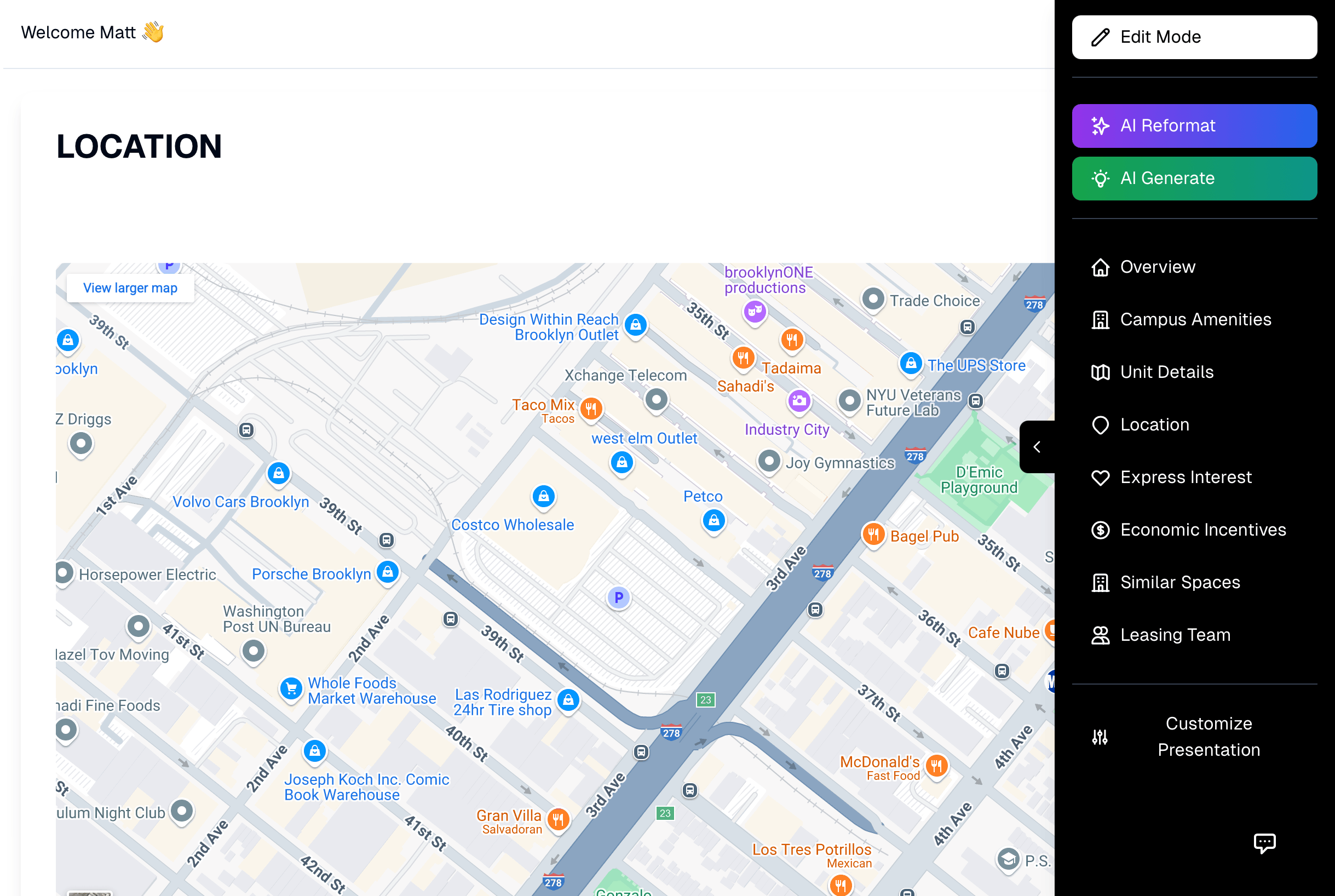Select the Xchange Telecom marker

[657, 400]
